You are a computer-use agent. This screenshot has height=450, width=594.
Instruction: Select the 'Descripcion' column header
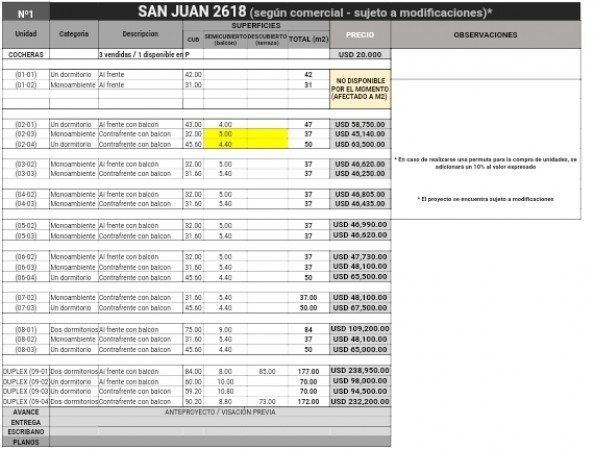tap(140, 34)
